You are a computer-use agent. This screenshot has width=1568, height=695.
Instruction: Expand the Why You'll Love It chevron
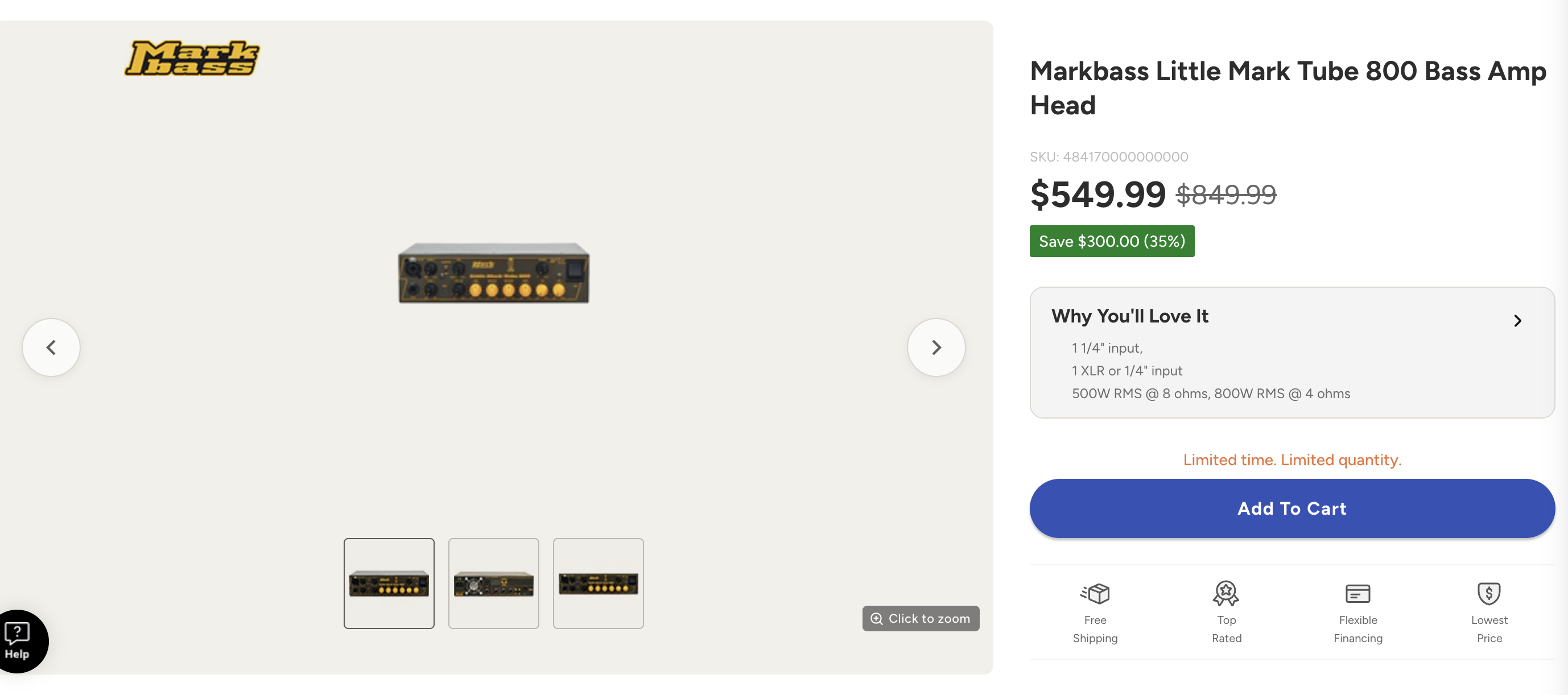click(x=1517, y=320)
